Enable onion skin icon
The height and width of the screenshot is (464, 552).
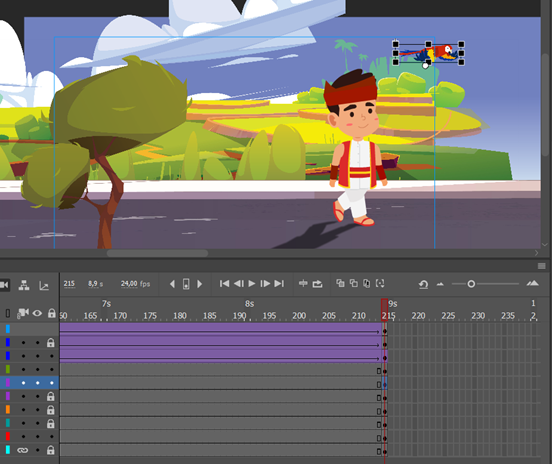(340, 283)
